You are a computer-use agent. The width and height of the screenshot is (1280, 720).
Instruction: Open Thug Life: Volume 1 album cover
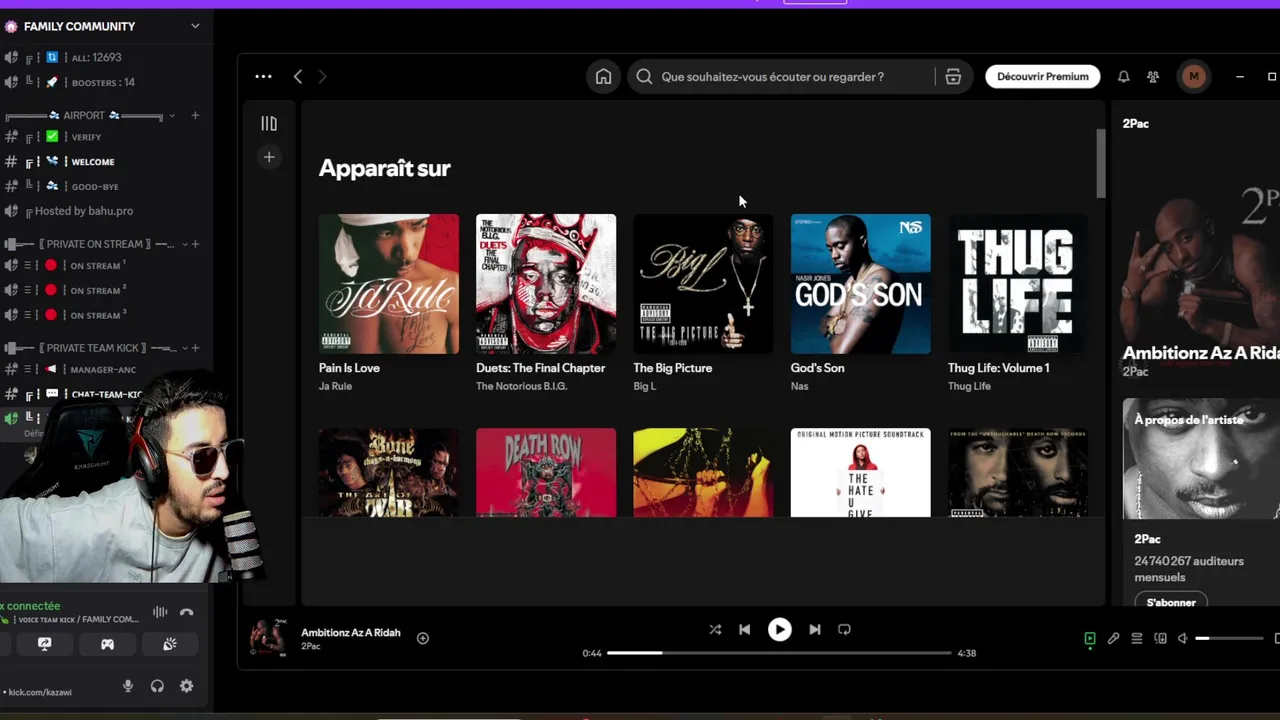click(1018, 284)
